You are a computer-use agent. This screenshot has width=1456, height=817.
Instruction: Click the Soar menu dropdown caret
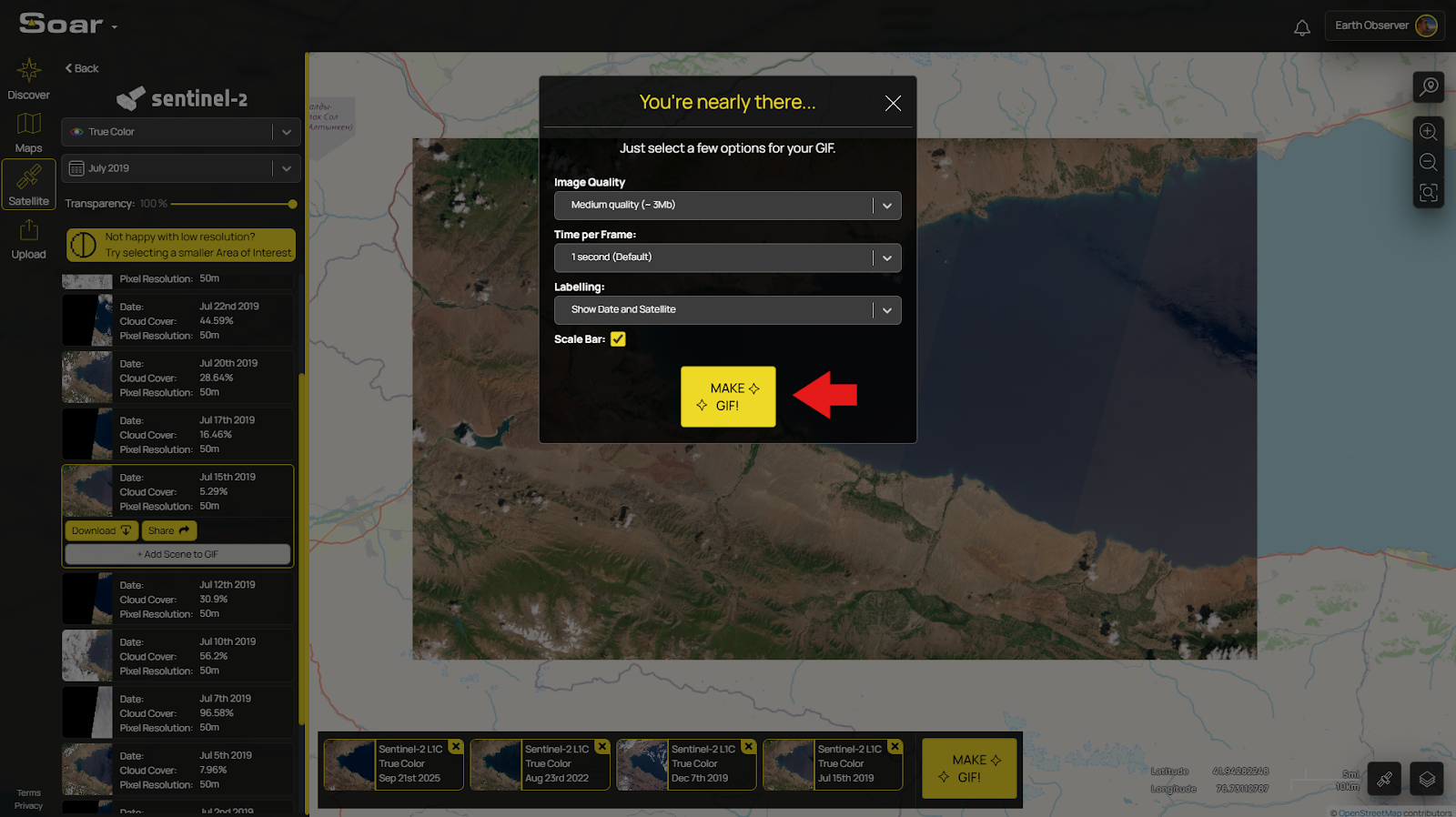(115, 27)
